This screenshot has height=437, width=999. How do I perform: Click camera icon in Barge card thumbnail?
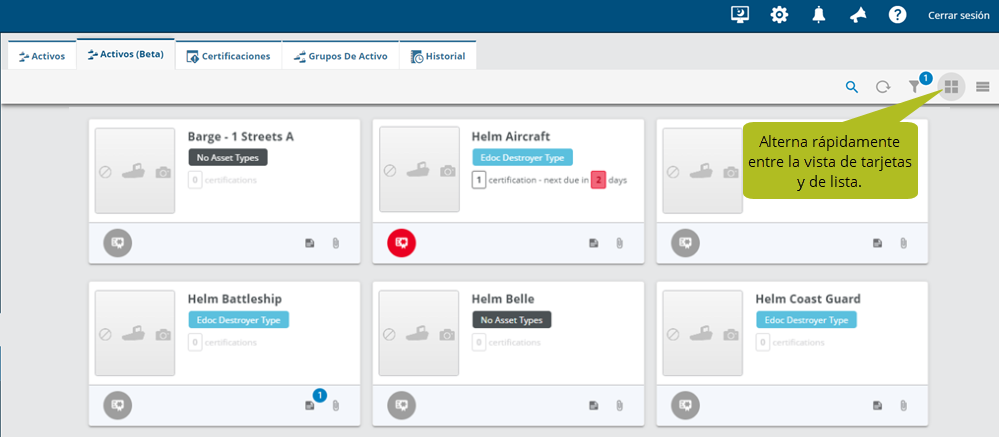coord(163,172)
